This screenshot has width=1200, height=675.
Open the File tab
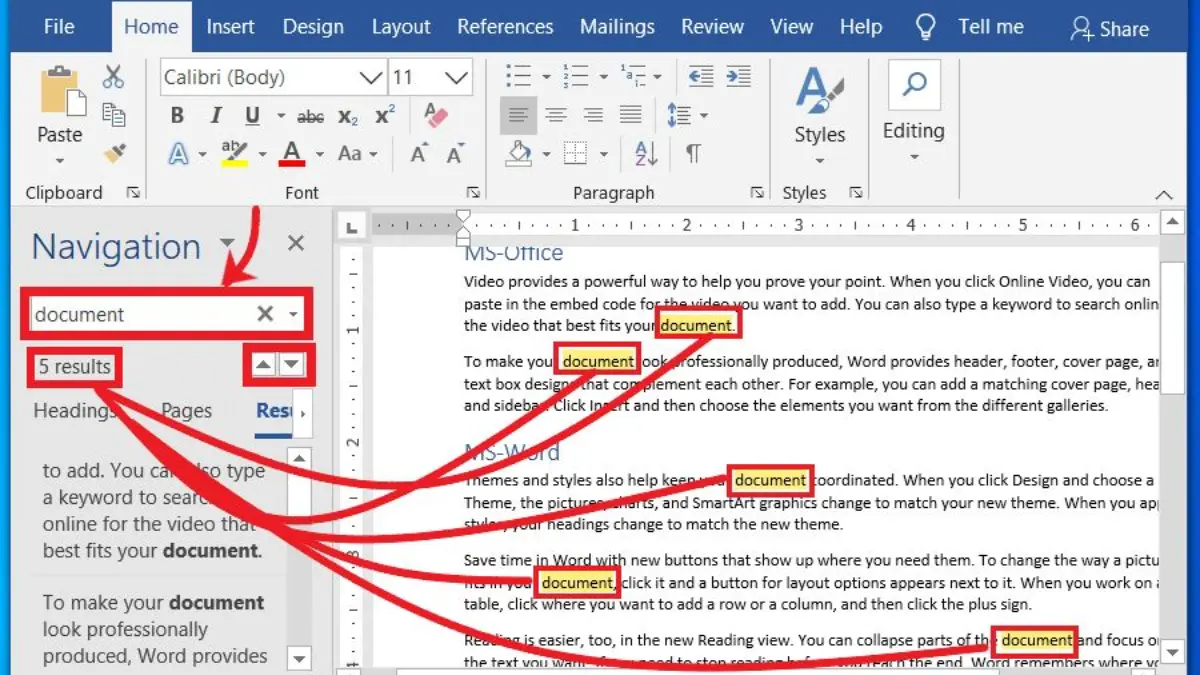59,27
